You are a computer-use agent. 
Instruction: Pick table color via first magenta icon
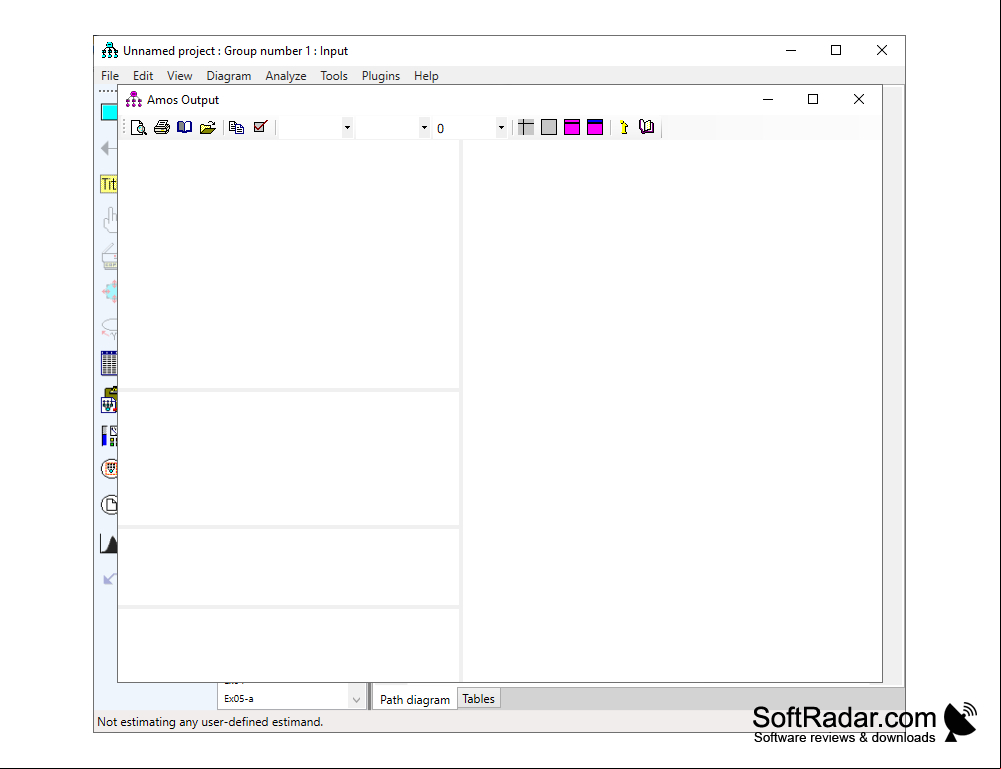(572, 128)
